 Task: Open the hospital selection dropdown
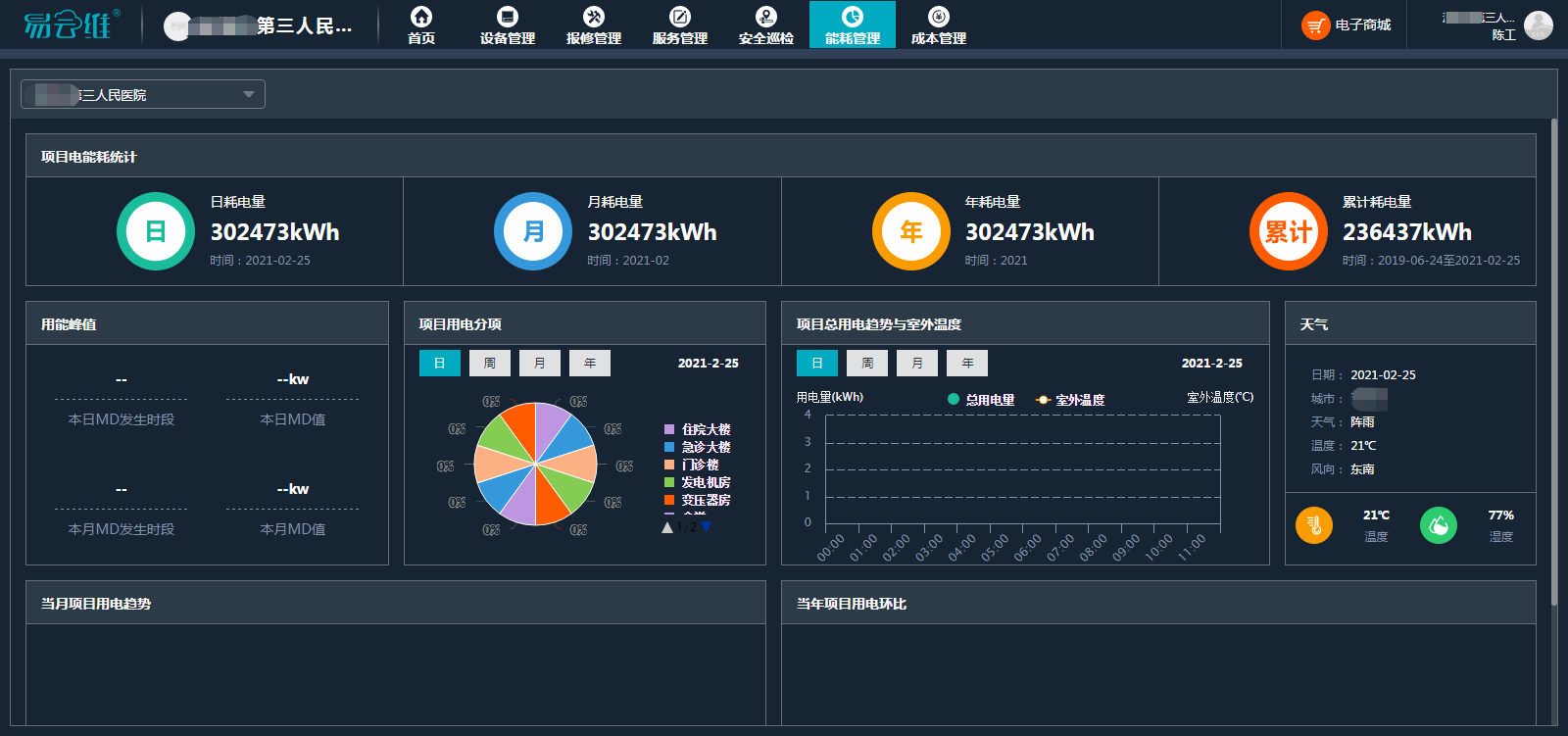point(143,94)
